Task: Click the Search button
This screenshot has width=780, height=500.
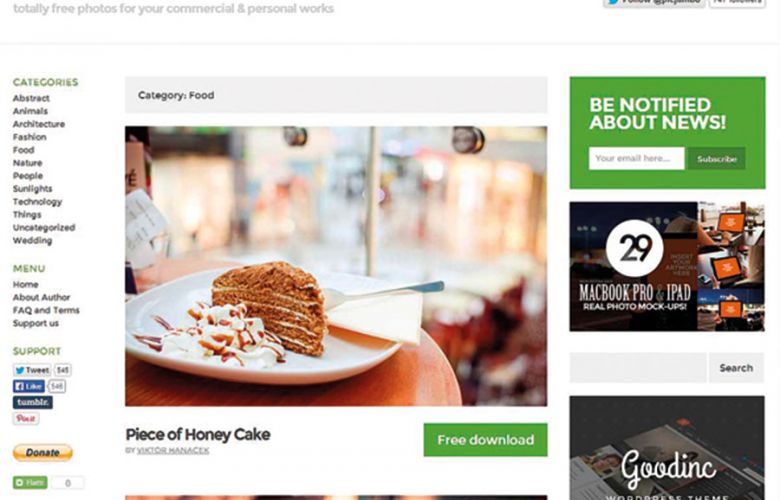Action: coord(736,368)
